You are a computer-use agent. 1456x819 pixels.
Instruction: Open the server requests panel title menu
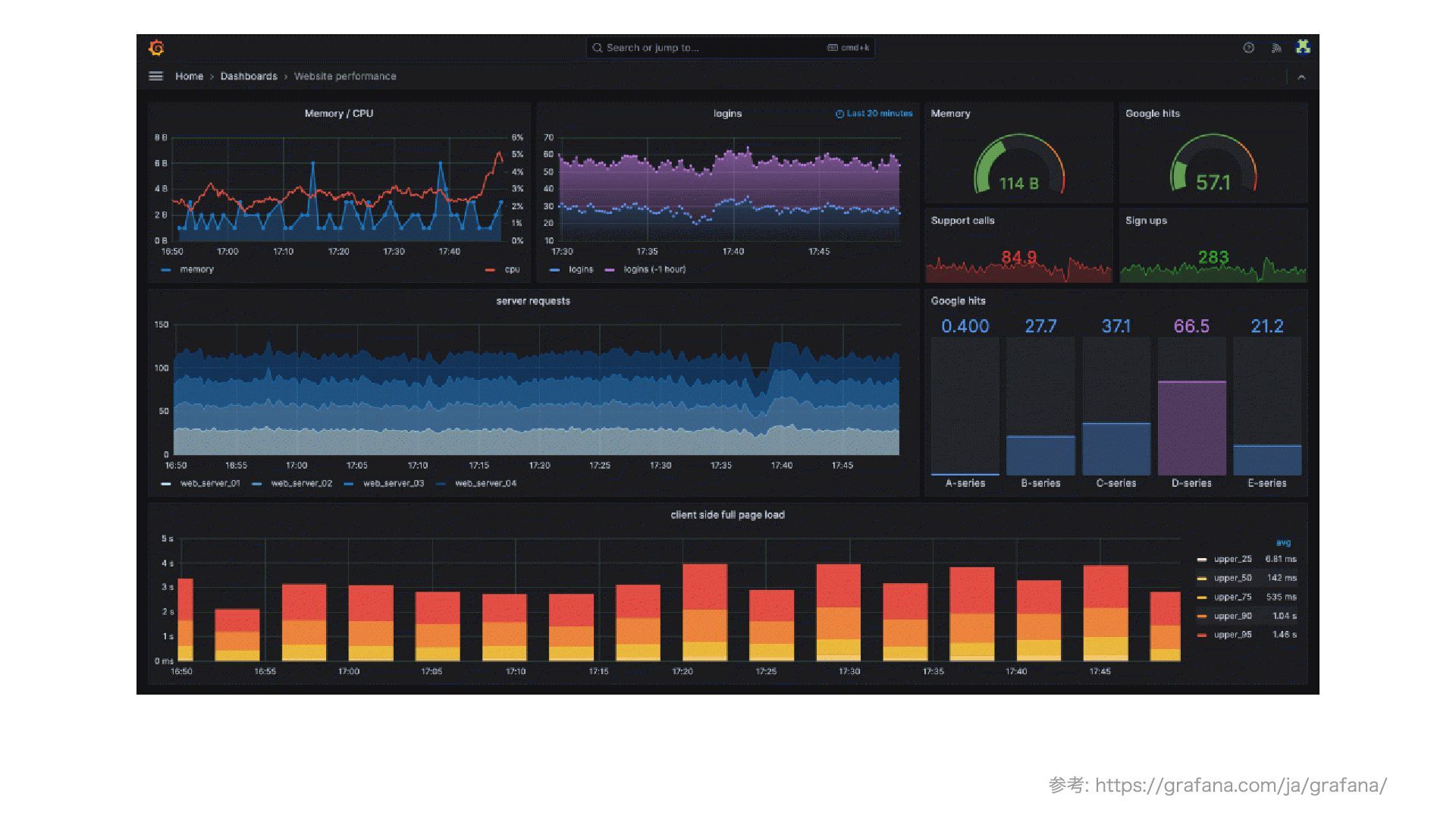coord(532,301)
